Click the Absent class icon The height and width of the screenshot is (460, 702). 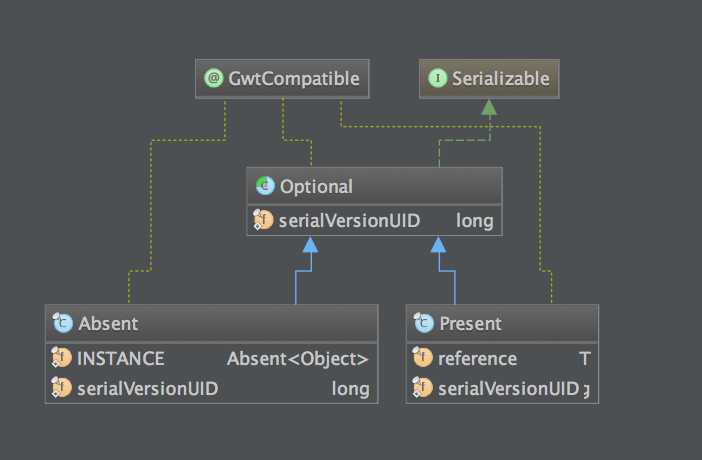(63, 323)
